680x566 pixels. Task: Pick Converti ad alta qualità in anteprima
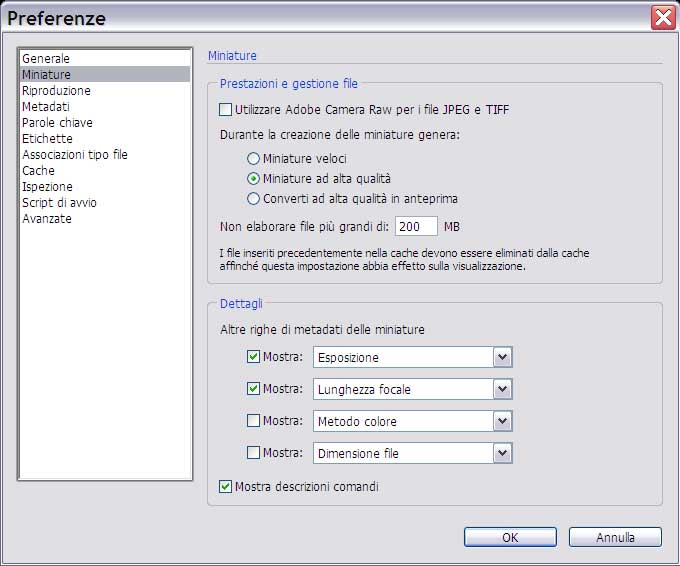pyautogui.click(x=253, y=199)
